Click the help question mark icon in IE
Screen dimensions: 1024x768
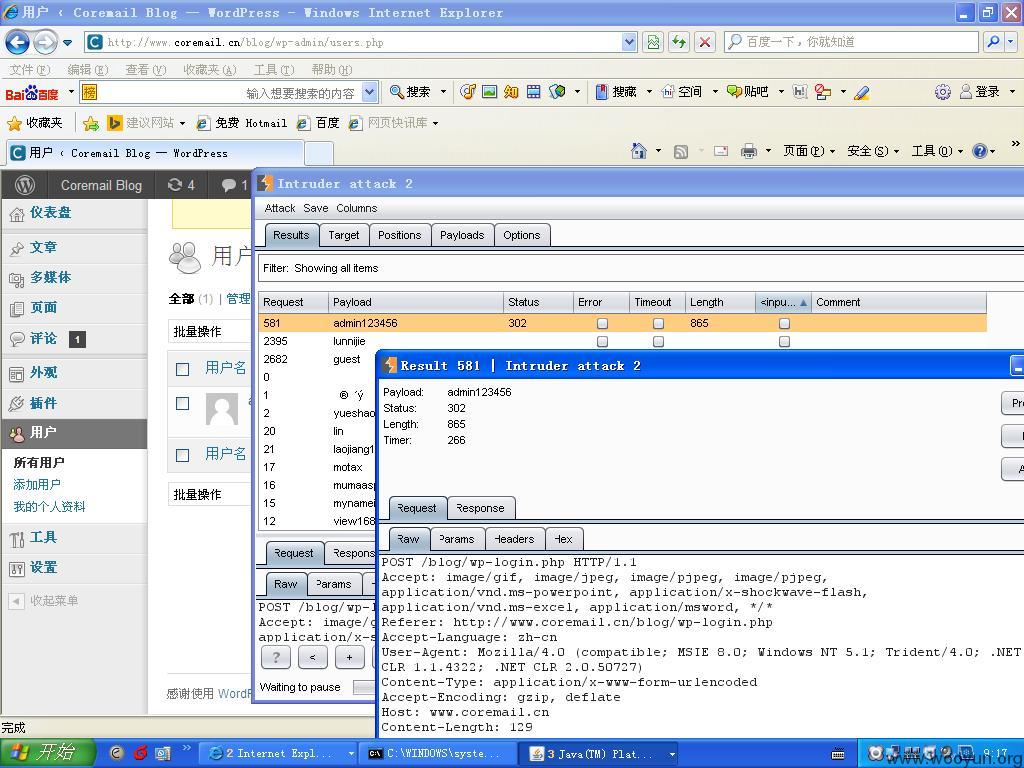point(980,152)
